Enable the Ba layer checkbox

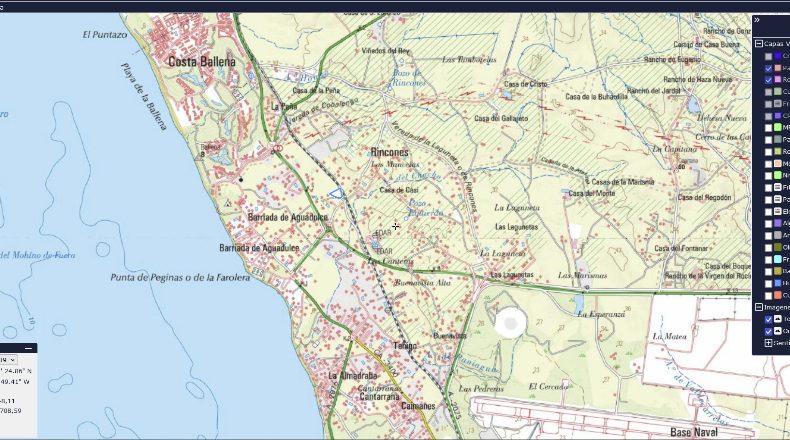[768, 271]
